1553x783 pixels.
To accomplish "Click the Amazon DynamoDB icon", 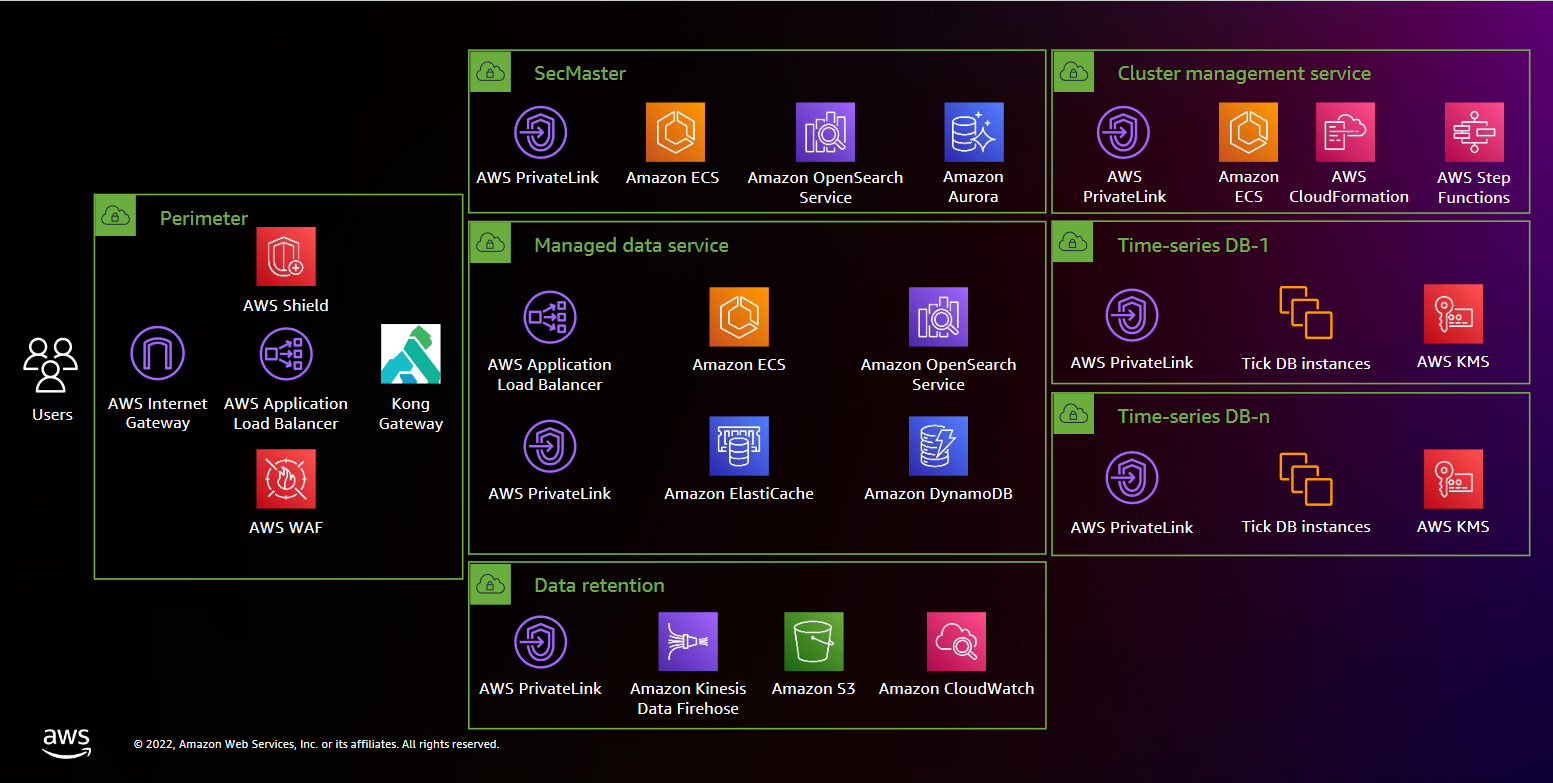I will pos(938,445).
